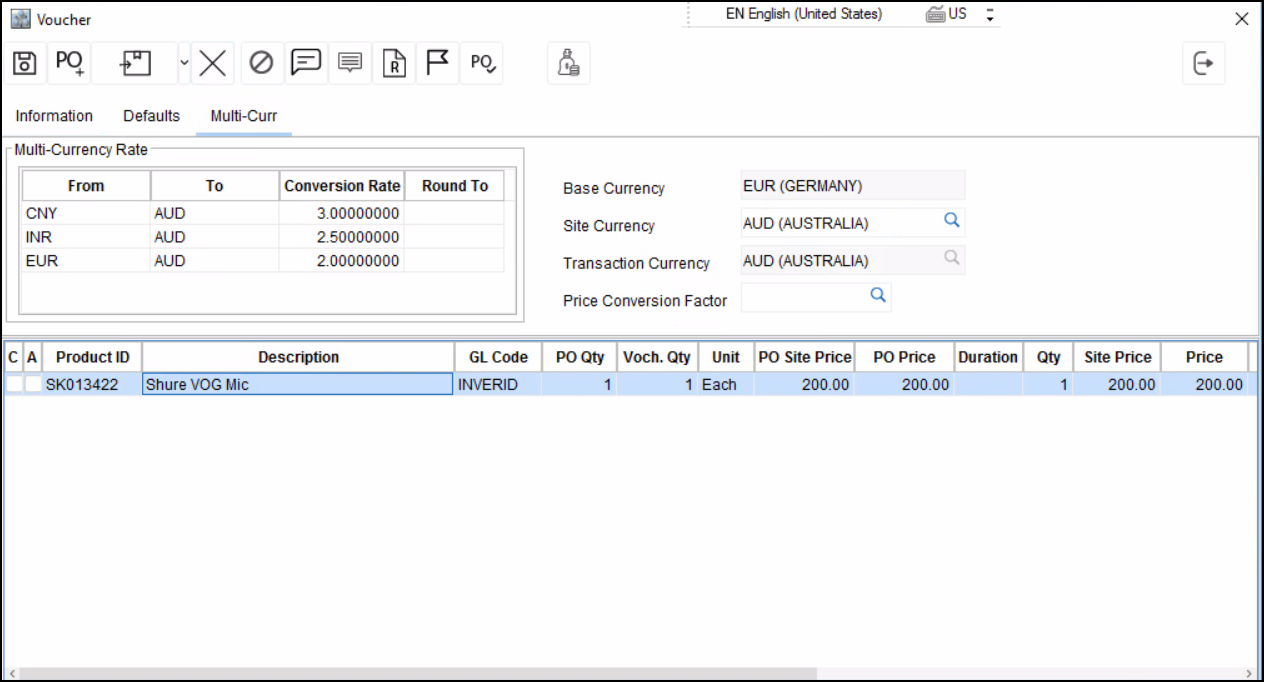Screen dimensions: 1264x682
Task: Click the Unit column header
Action: (726, 357)
